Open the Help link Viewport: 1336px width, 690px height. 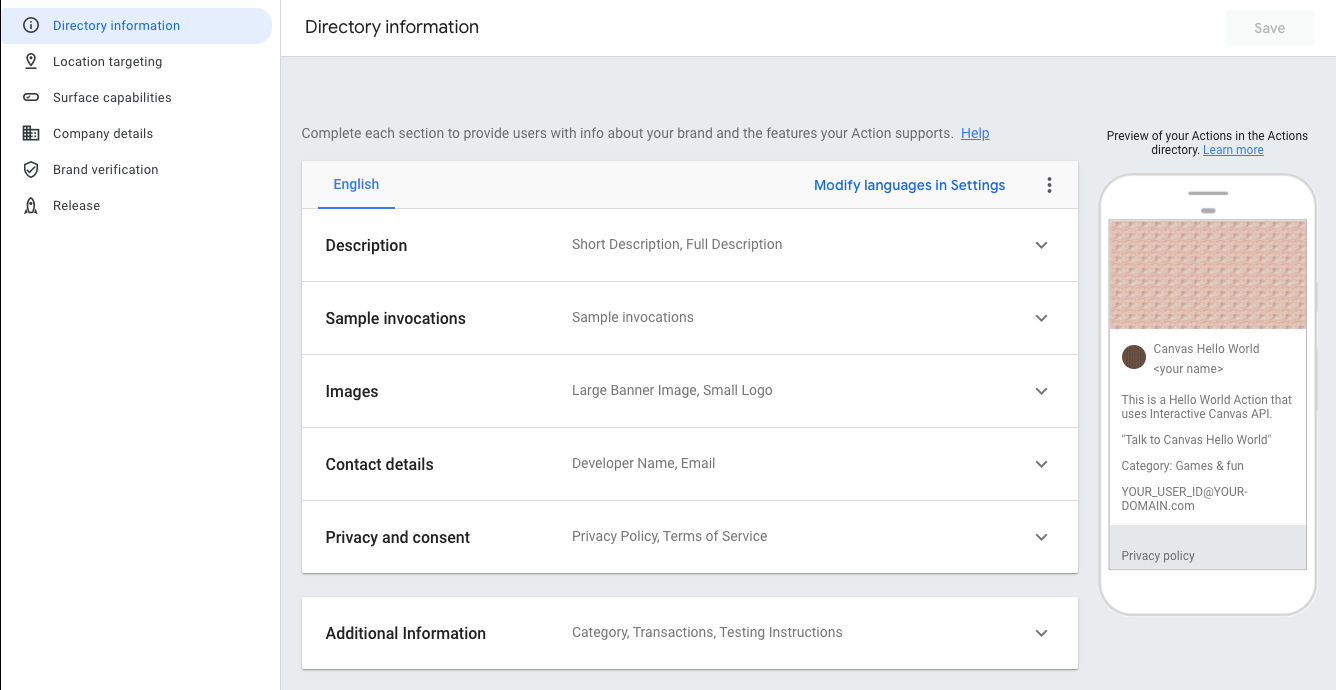(975, 133)
